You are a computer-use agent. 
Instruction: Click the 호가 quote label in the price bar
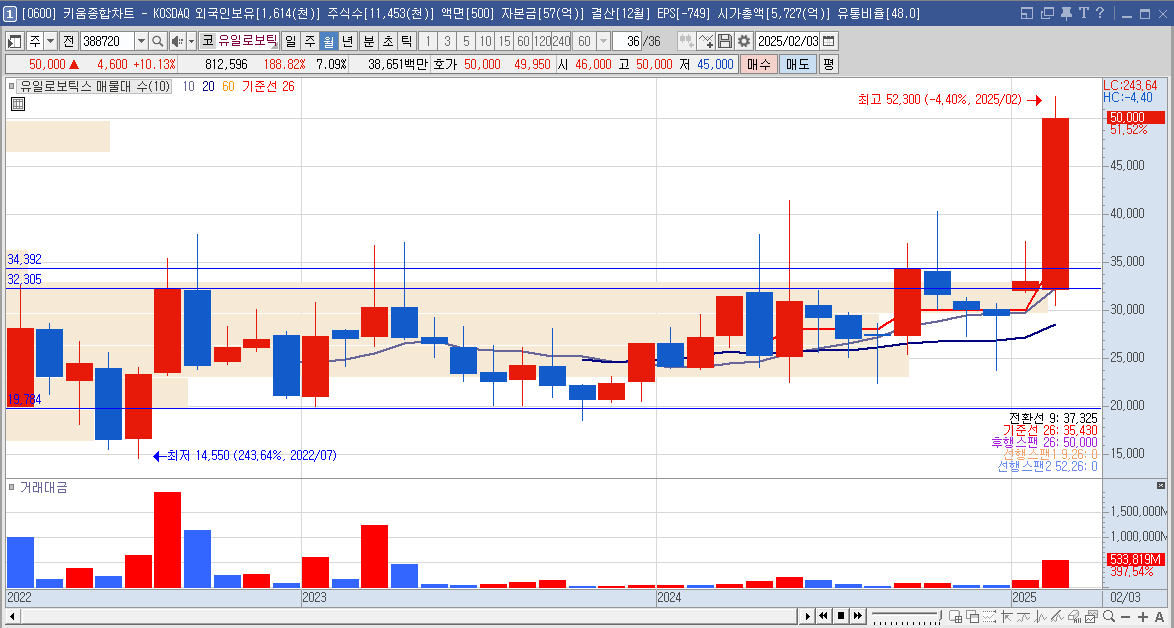click(x=446, y=64)
